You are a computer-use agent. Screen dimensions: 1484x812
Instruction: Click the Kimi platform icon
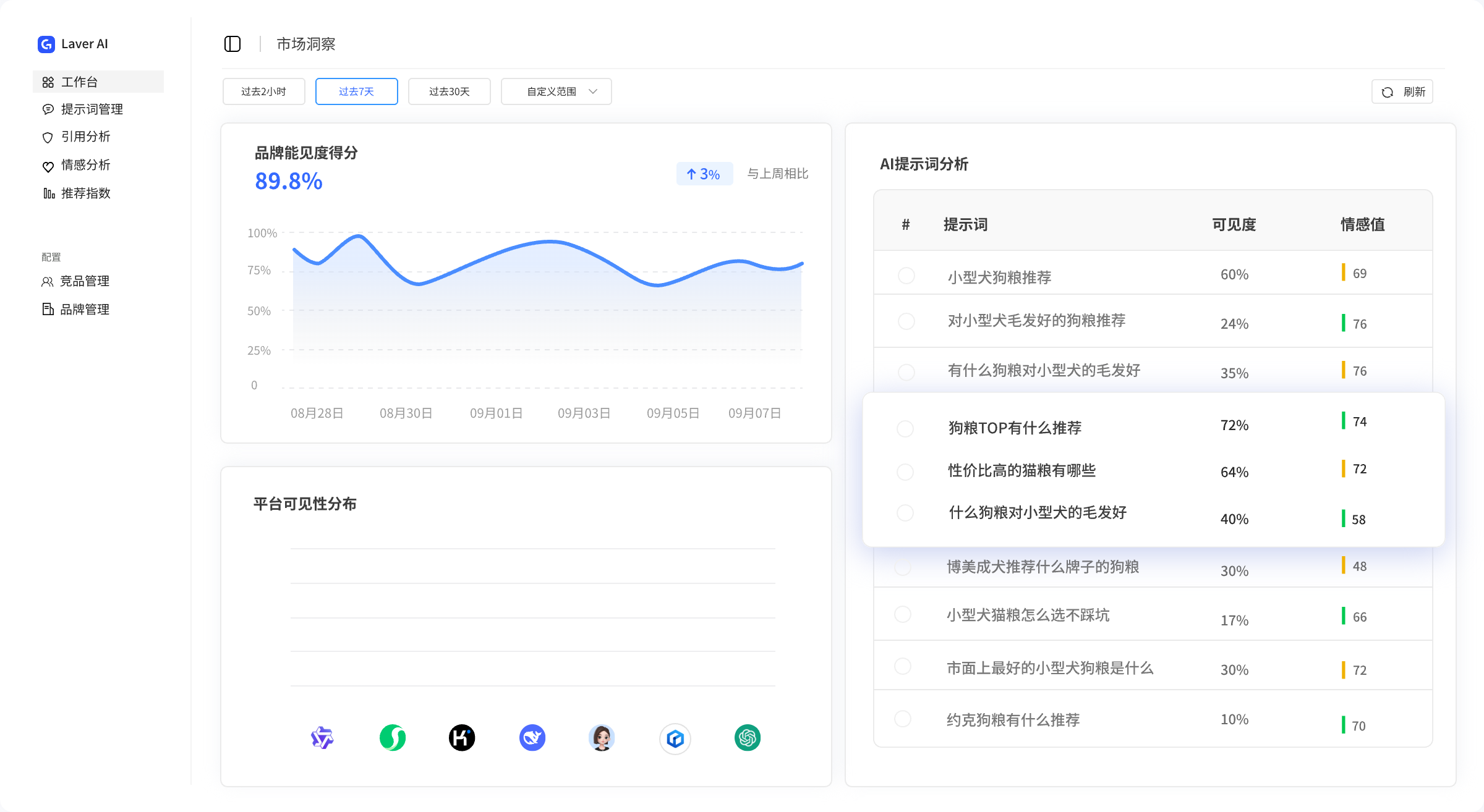462,738
